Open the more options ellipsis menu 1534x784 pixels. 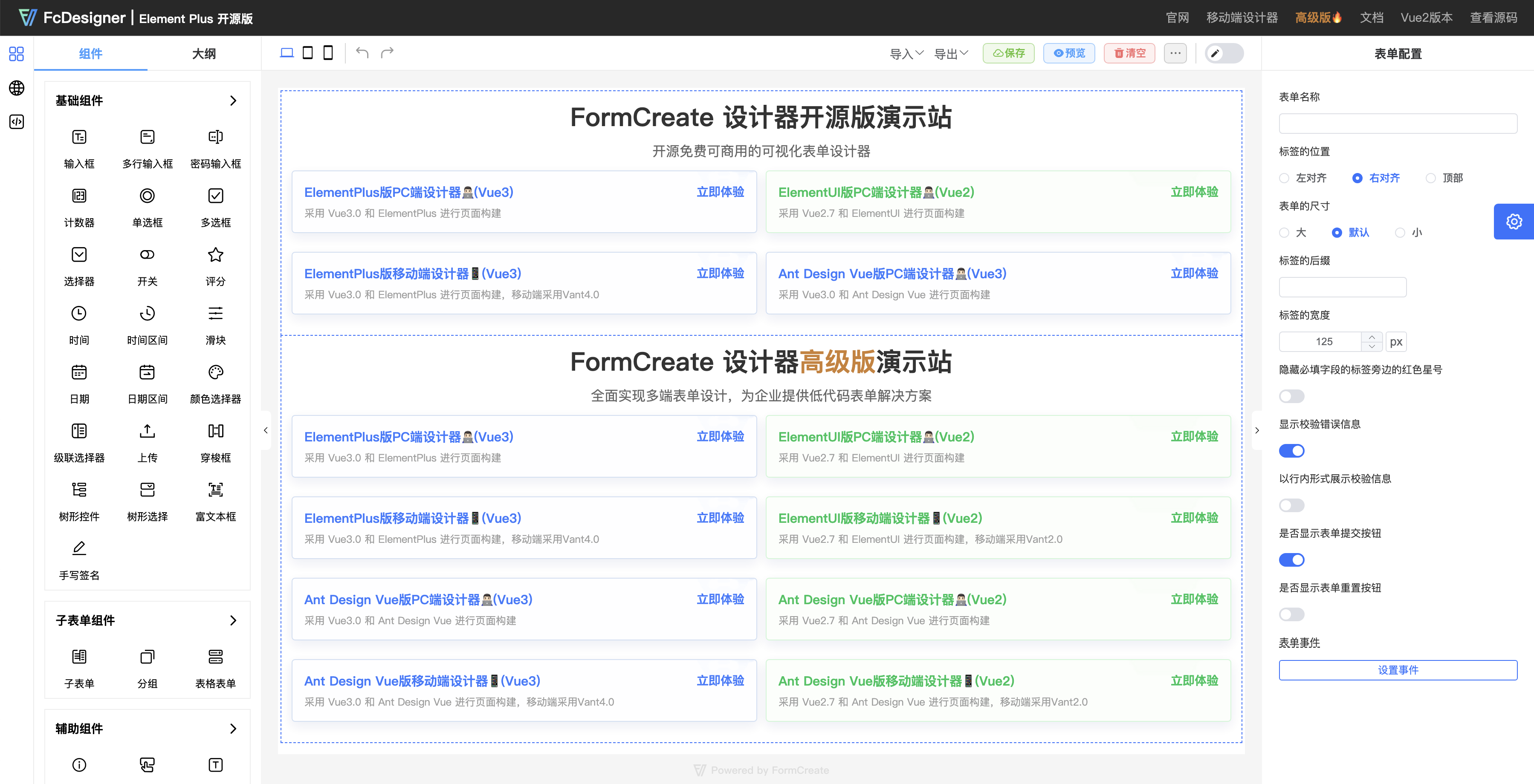pos(1175,53)
